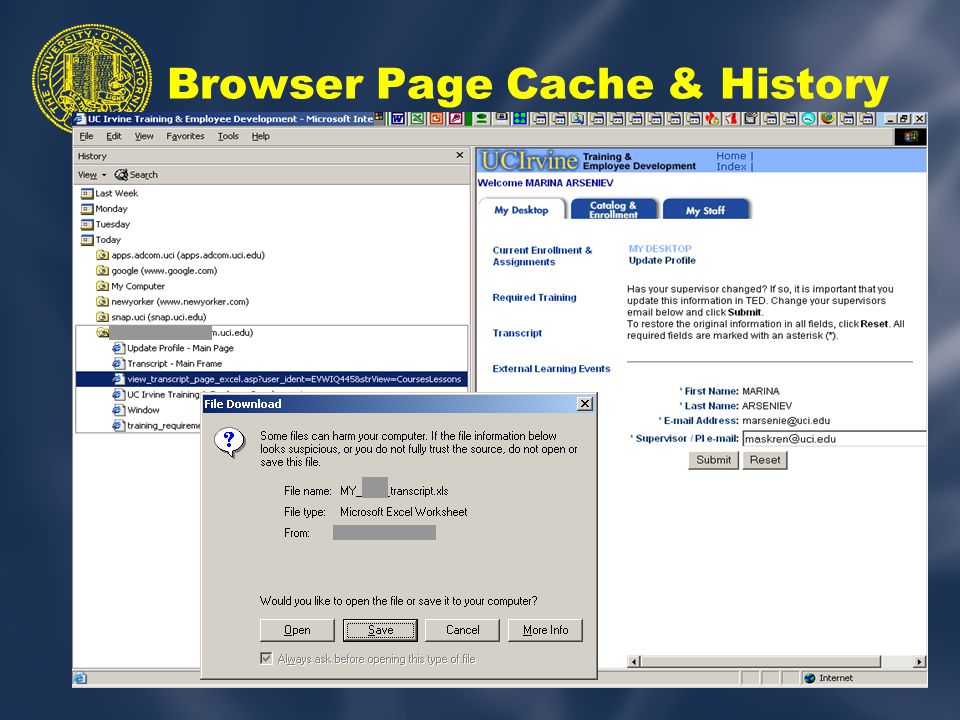Open the View dropdown in History pane
This screenshot has width=960, height=720.
[92, 175]
